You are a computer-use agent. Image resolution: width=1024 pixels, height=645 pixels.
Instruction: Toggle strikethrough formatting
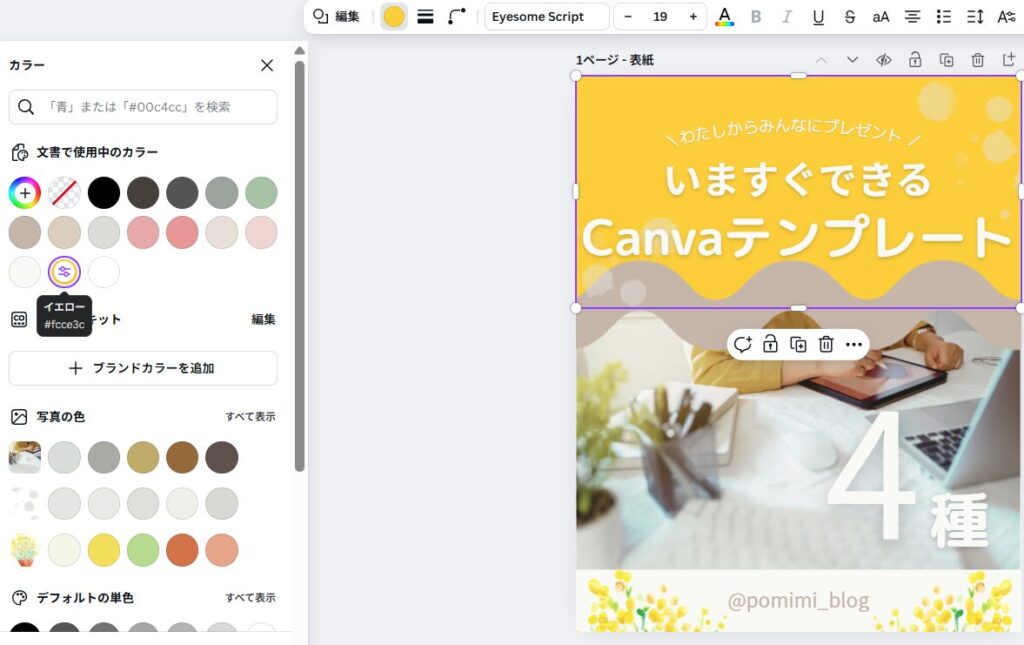click(x=850, y=16)
